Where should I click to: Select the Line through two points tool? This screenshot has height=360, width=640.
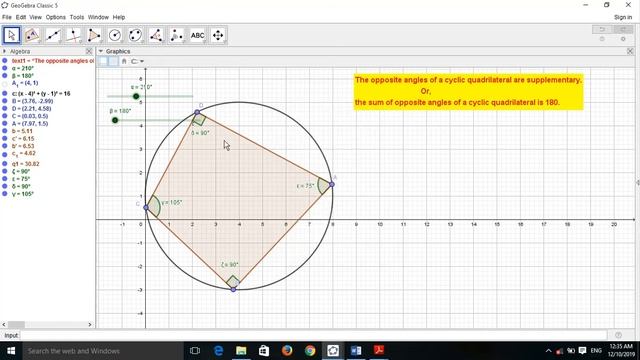(x=53, y=35)
